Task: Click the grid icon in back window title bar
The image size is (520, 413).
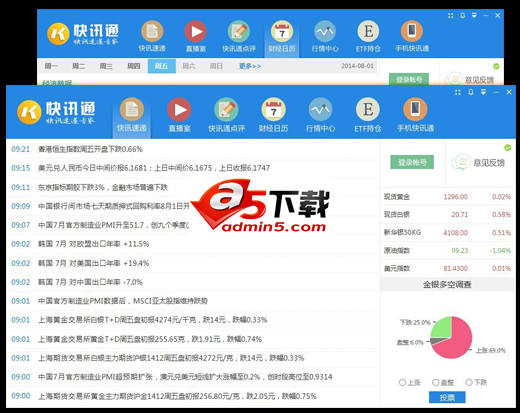Action: pos(451,16)
